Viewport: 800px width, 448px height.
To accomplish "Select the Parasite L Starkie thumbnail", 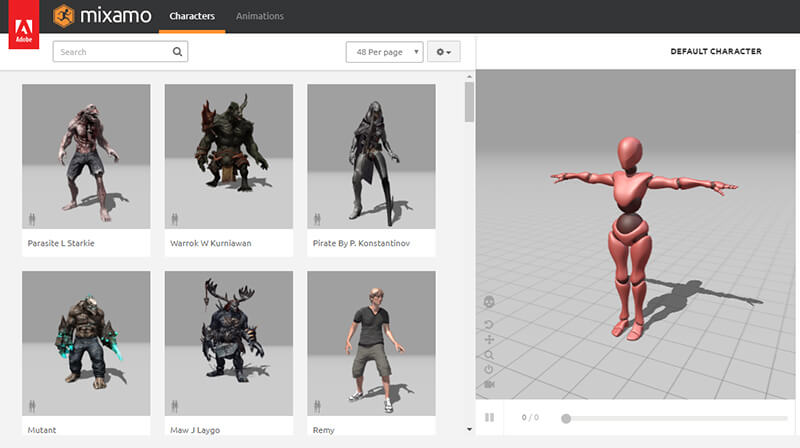I will coord(86,156).
